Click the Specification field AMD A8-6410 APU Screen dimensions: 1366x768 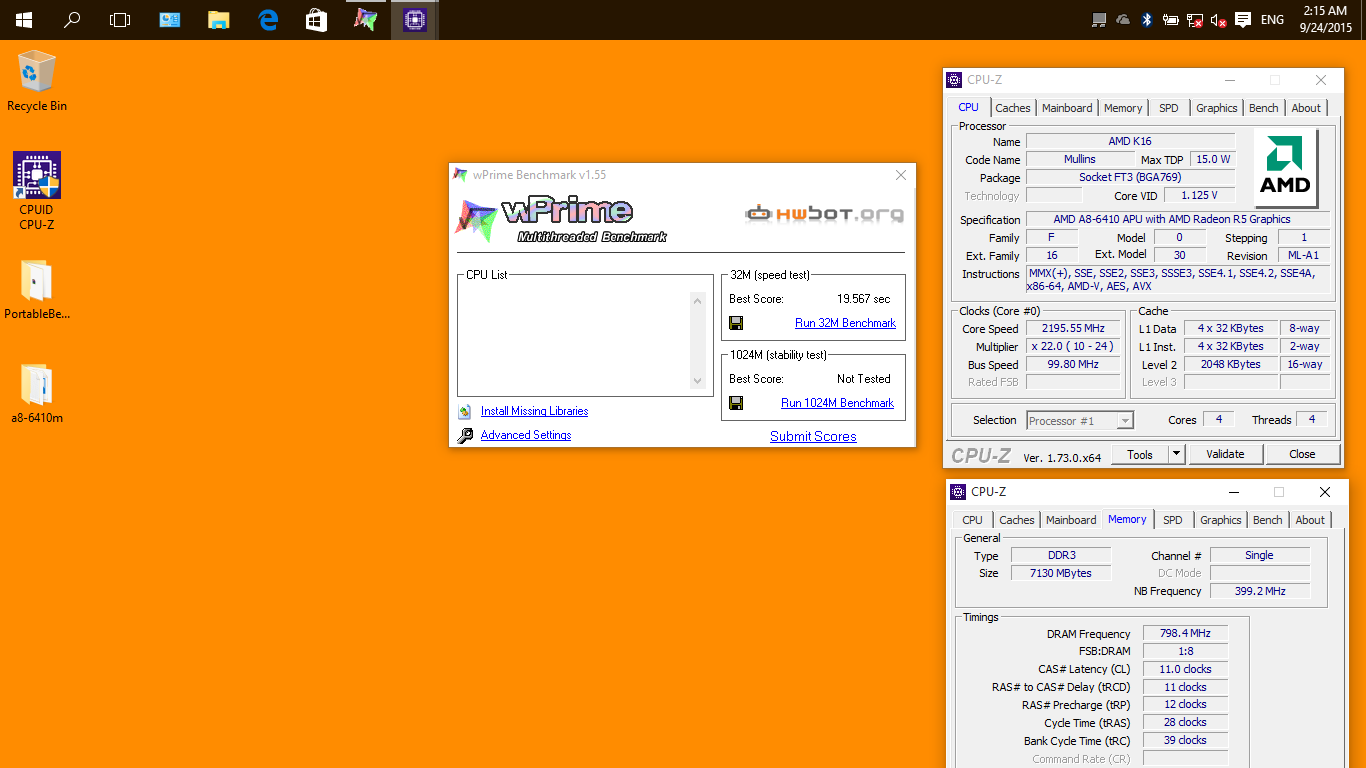coord(1178,220)
